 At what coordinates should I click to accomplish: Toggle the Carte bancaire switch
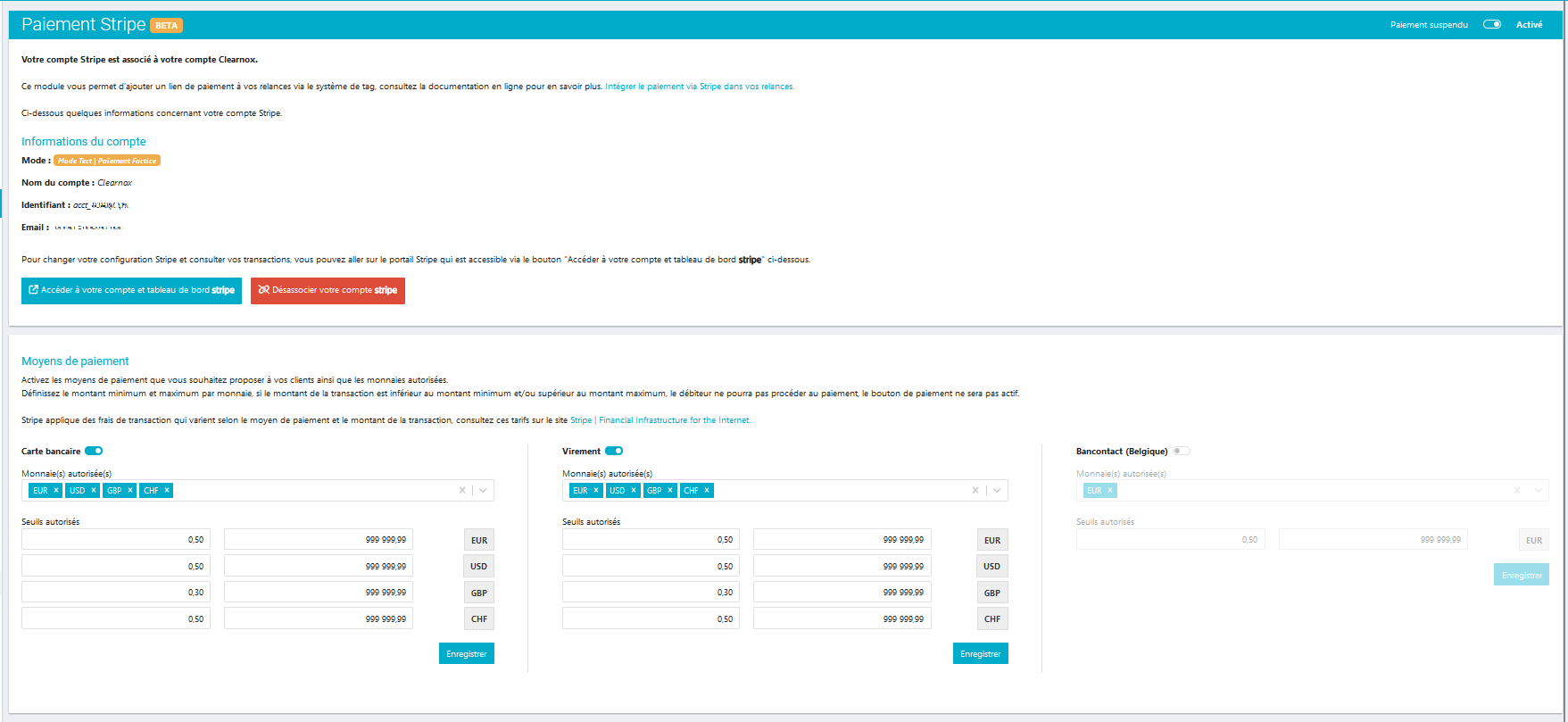pyautogui.click(x=94, y=451)
